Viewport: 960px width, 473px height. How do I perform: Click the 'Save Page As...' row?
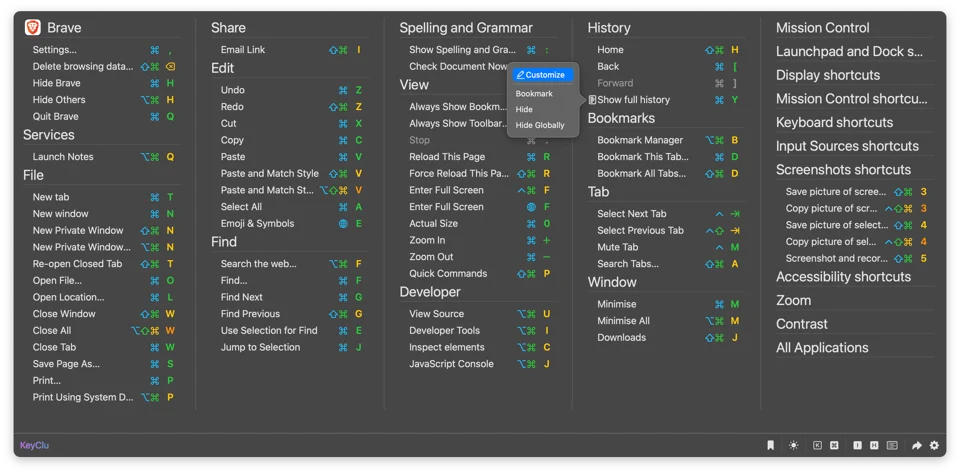(x=103, y=364)
